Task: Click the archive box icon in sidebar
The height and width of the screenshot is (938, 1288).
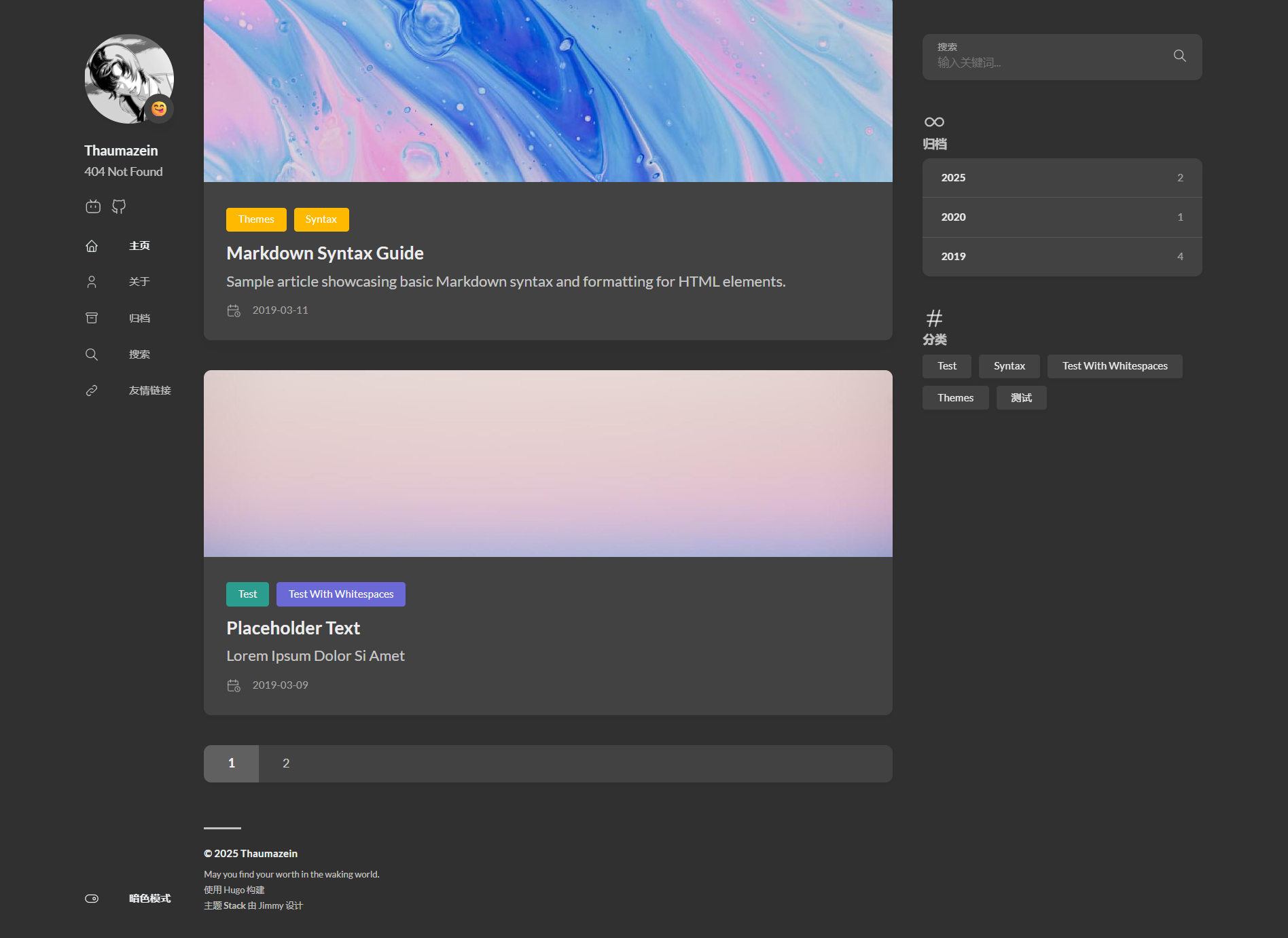Action: click(x=92, y=318)
